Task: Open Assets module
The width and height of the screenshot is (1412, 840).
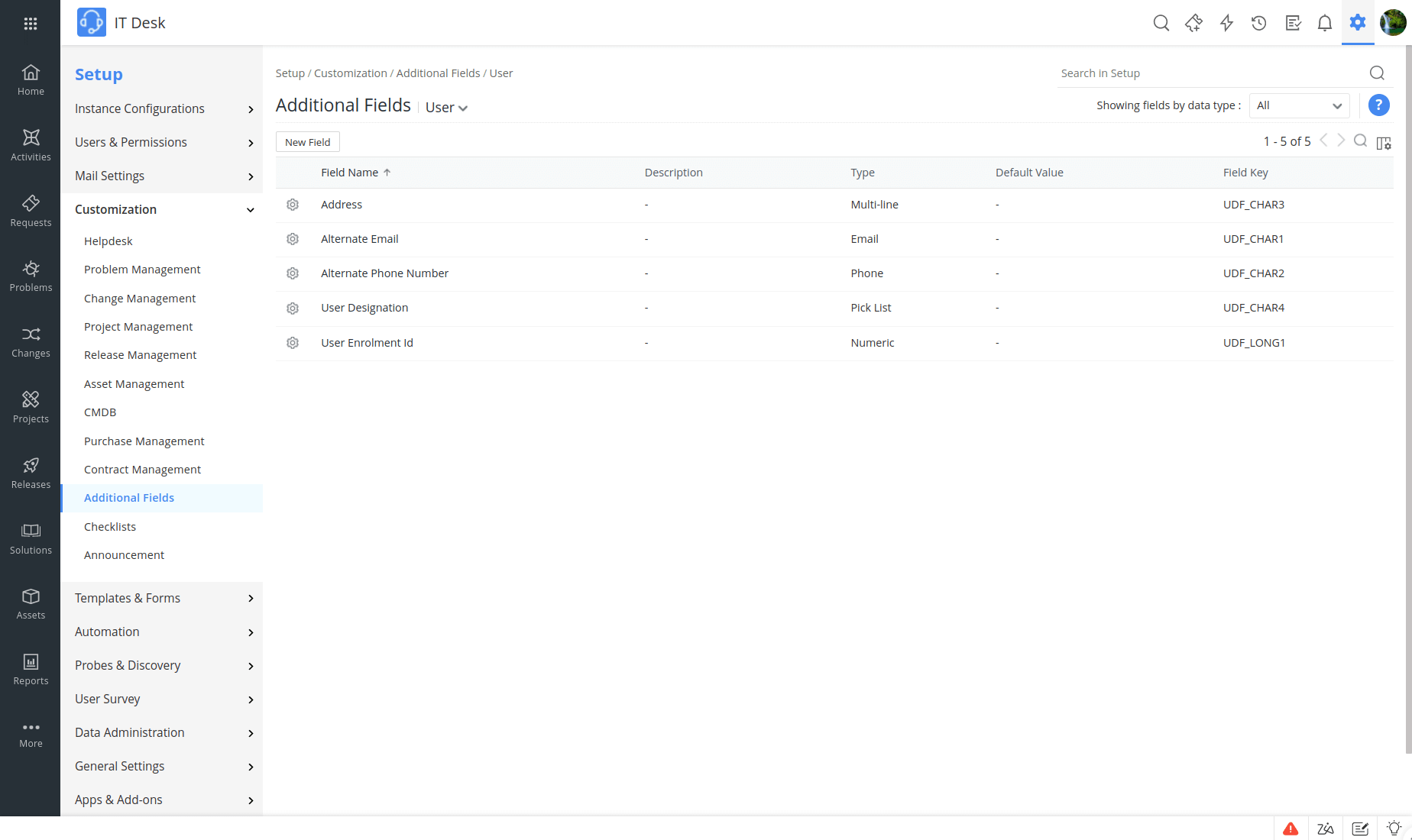Action: pyautogui.click(x=31, y=604)
